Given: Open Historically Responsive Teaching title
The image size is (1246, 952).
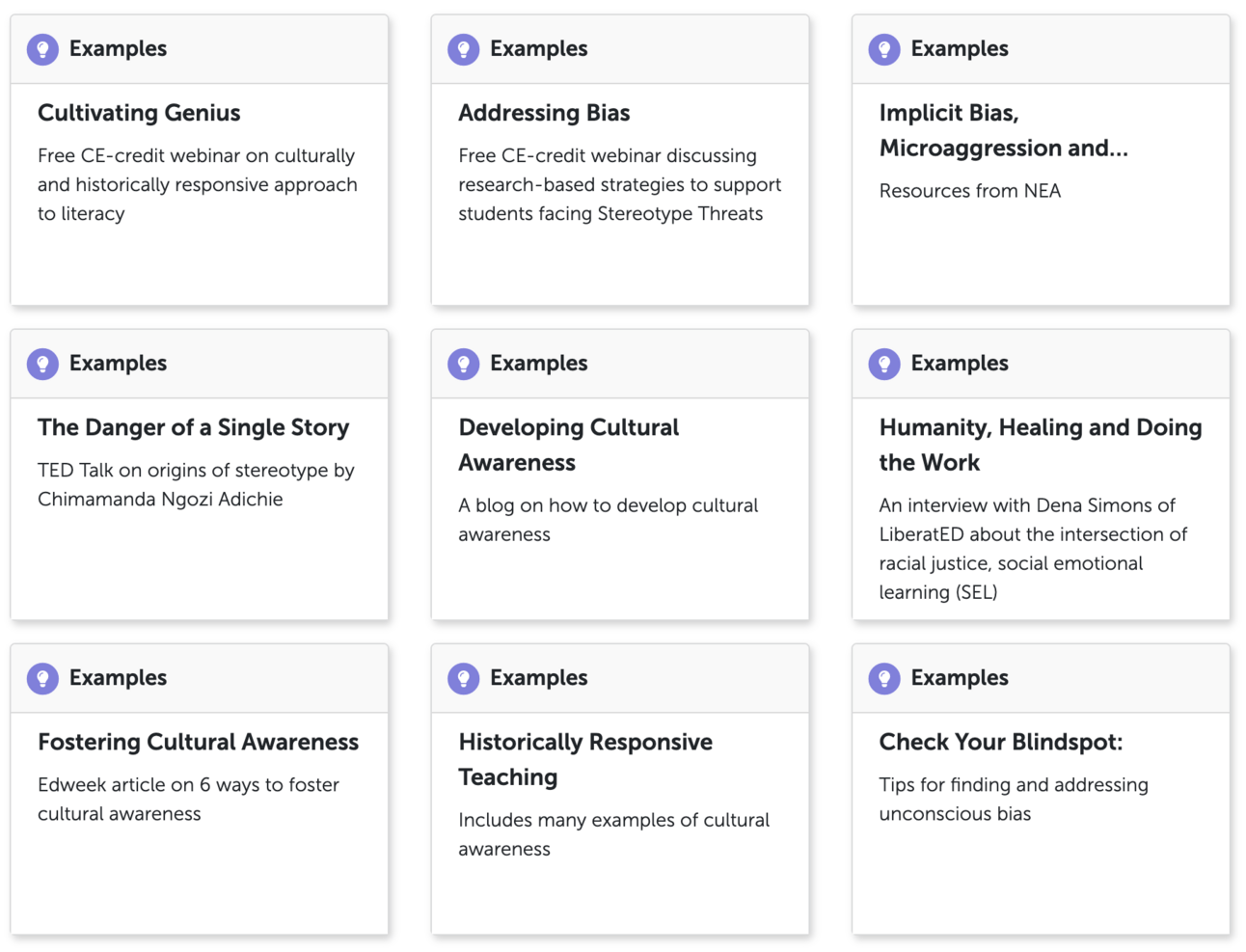Looking at the screenshot, I should click(585, 759).
